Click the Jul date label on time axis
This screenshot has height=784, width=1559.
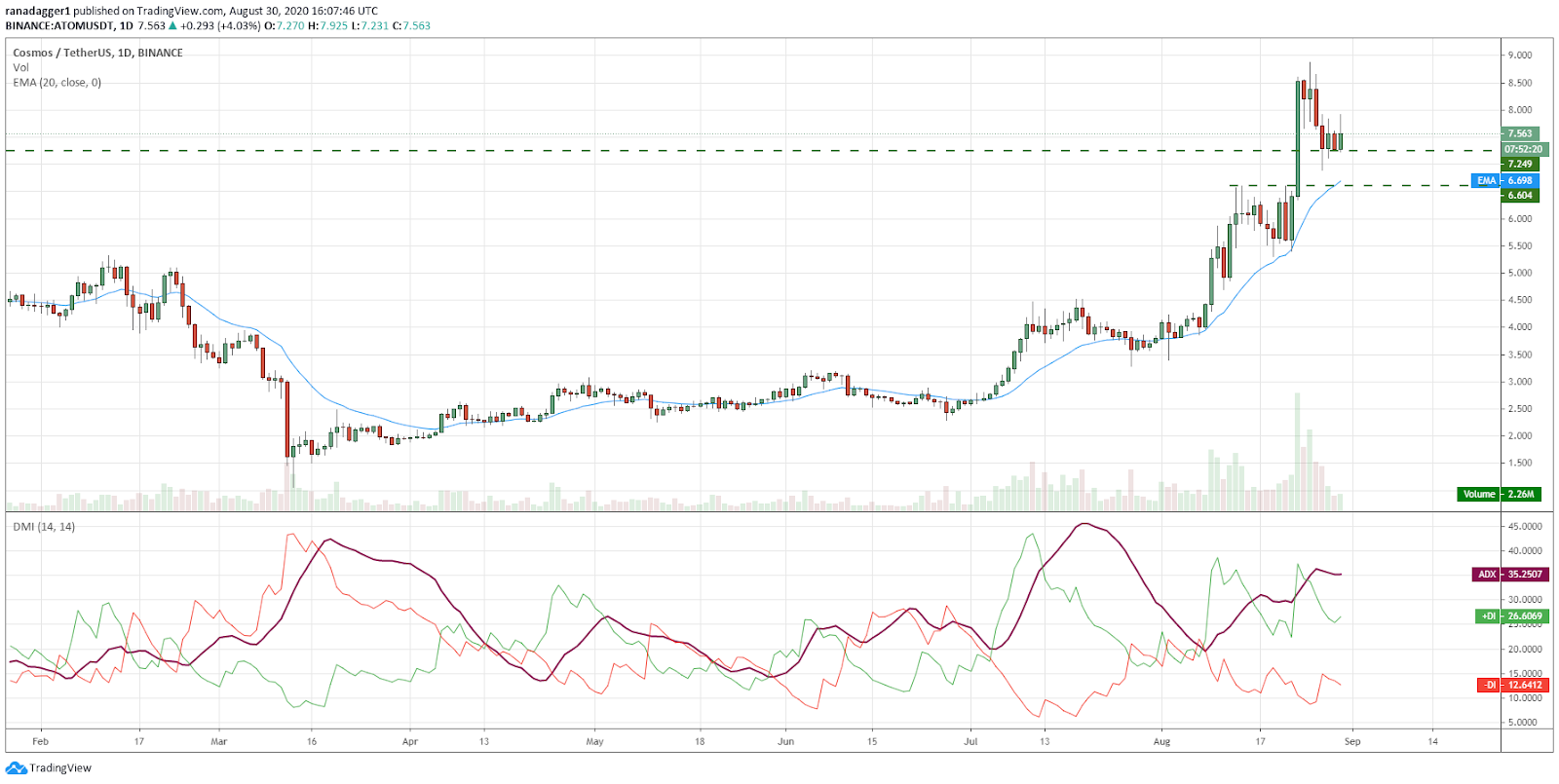point(970,741)
